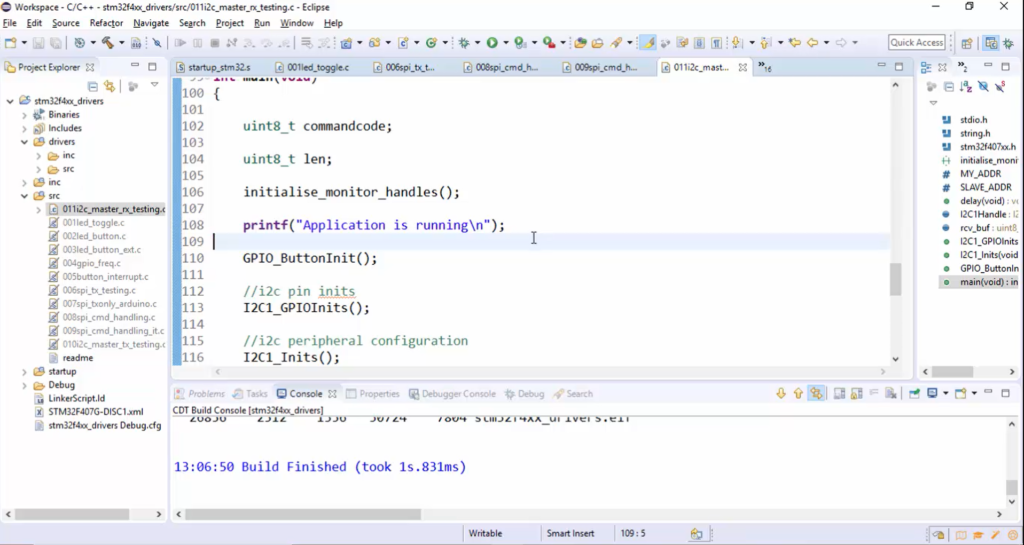The height and width of the screenshot is (545, 1024).
Task: Click Sort alphabetically icon in Outline
Action: point(967,86)
